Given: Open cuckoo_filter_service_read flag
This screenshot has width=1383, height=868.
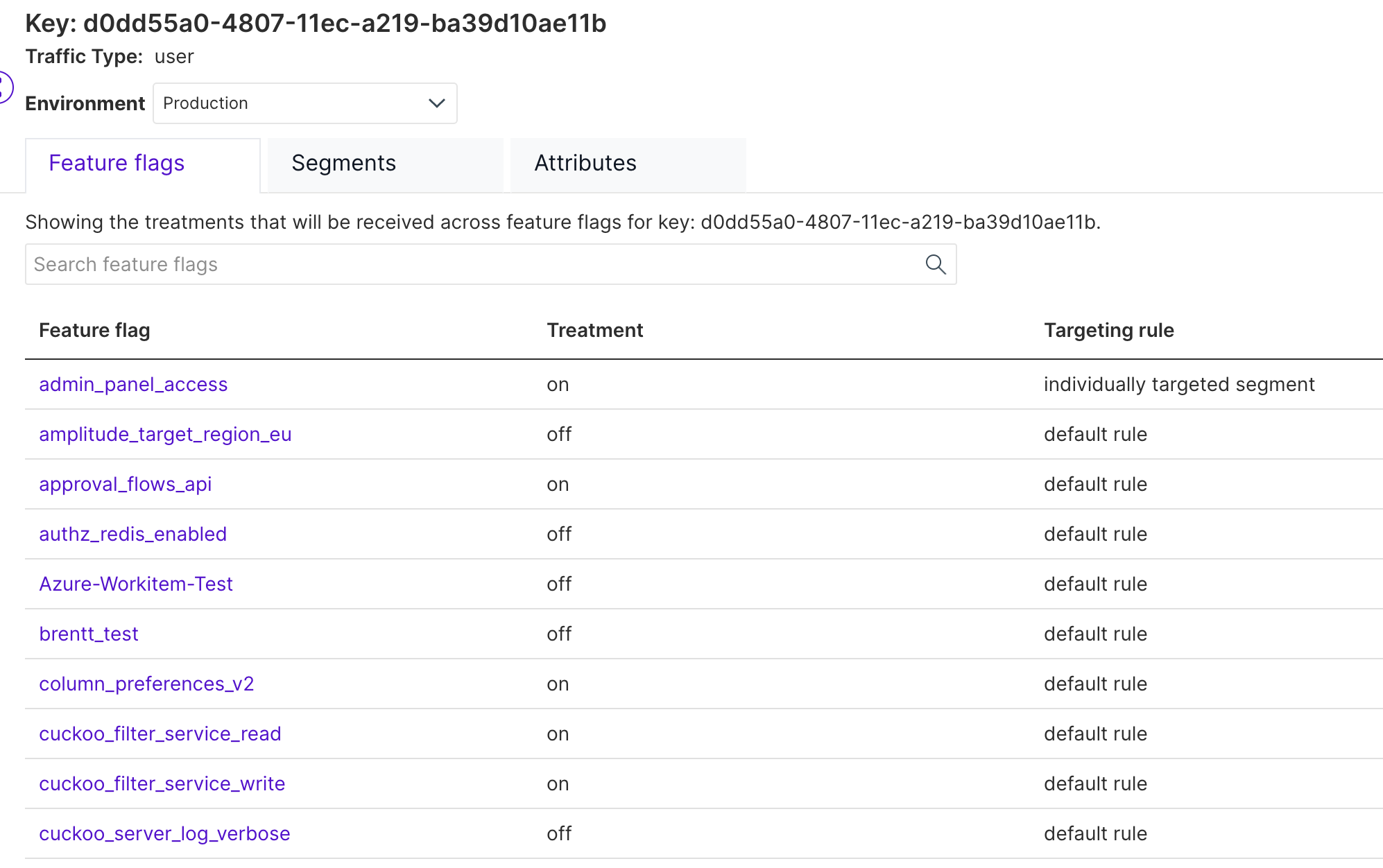Looking at the screenshot, I should 160,734.
